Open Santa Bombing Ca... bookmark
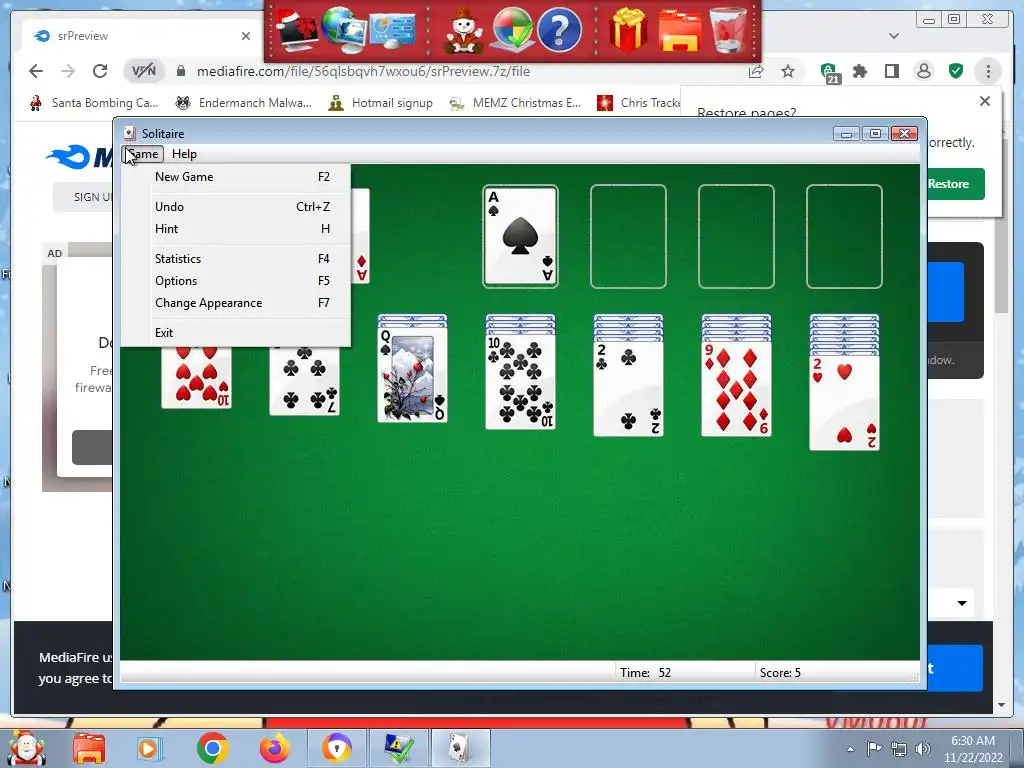Screen dimensions: 1024x768 pos(95,103)
